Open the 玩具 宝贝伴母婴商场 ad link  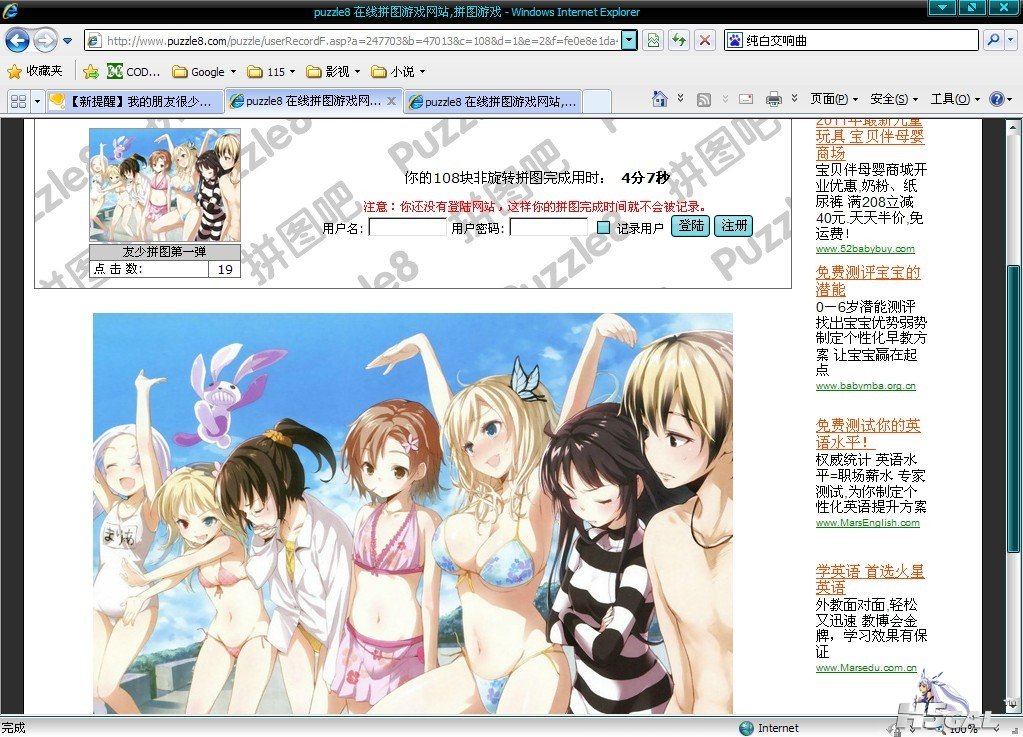(x=870, y=137)
